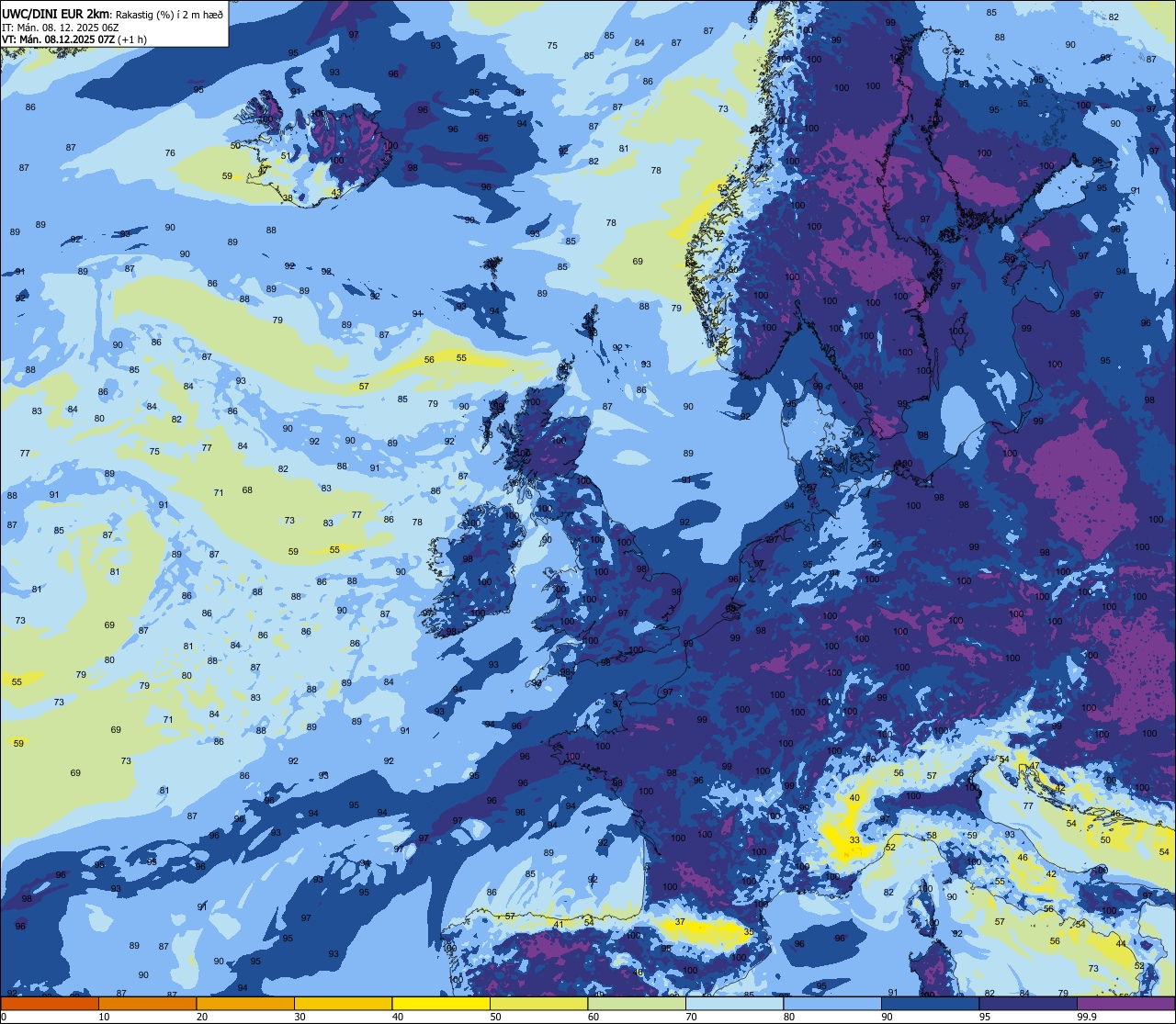Click the pale yellow 50–60% legend swatch
Screen dimensions: 1176x1024
click(x=538, y=1003)
